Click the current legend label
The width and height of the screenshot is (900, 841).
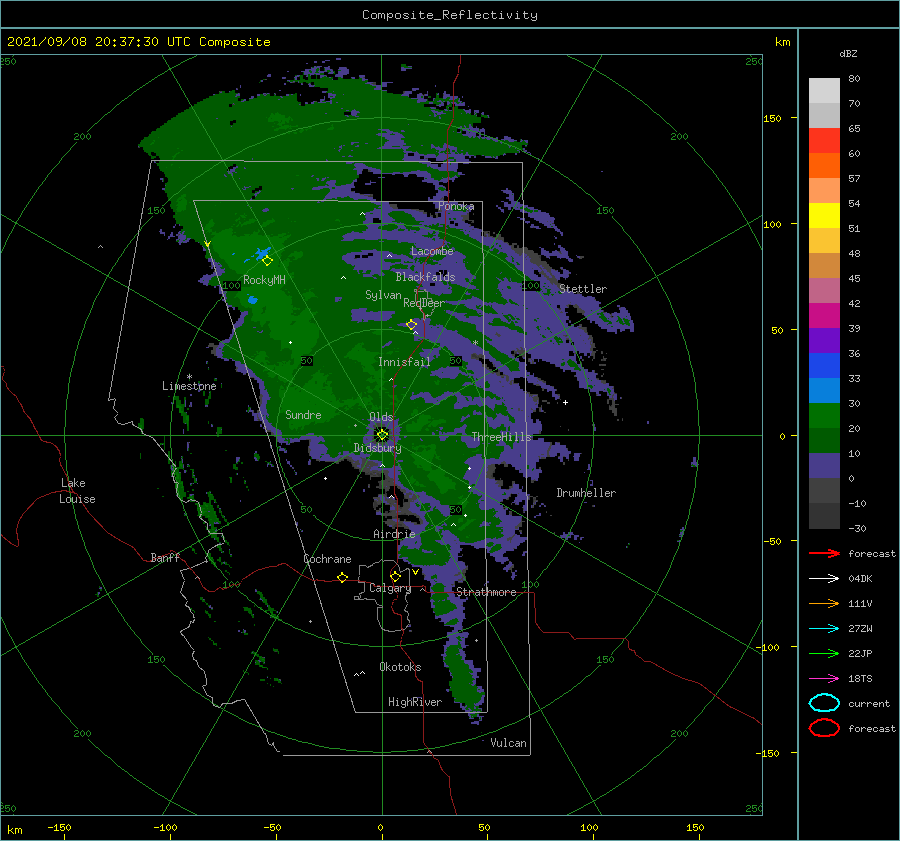click(x=869, y=703)
